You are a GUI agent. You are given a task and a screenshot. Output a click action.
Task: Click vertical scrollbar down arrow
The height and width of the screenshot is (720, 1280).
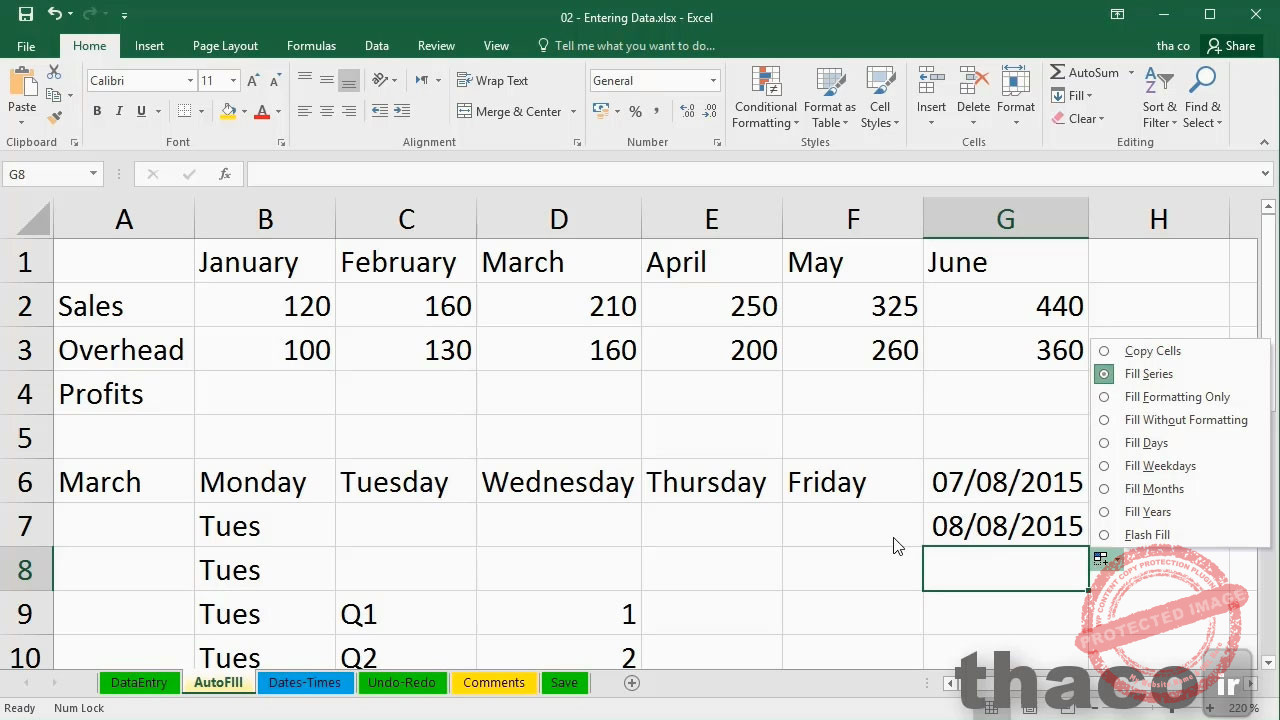[x=1269, y=662]
